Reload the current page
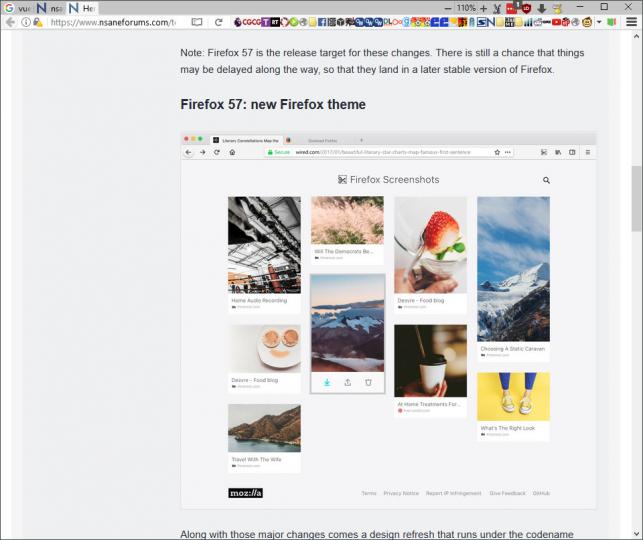The width and height of the screenshot is (643, 540). pyautogui.click(x=218, y=22)
